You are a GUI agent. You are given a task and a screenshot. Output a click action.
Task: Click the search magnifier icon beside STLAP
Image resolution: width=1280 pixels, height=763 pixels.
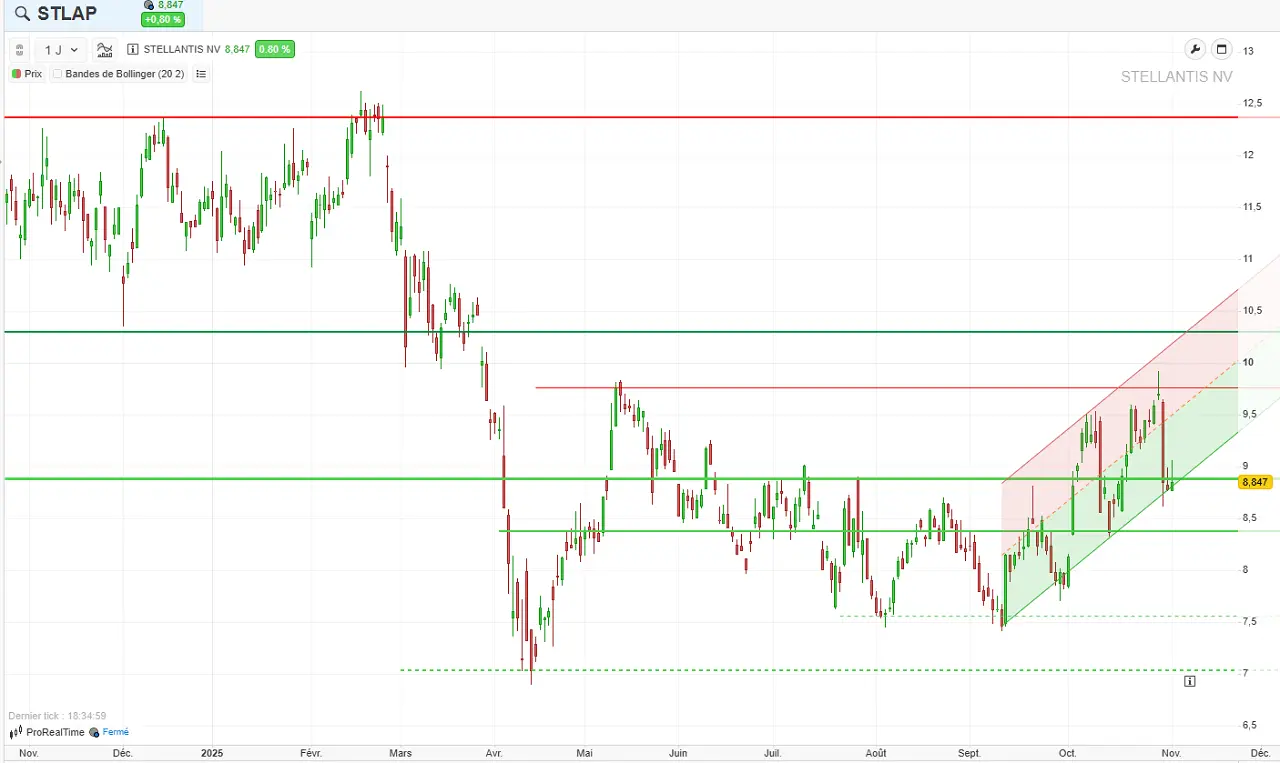tap(21, 13)
